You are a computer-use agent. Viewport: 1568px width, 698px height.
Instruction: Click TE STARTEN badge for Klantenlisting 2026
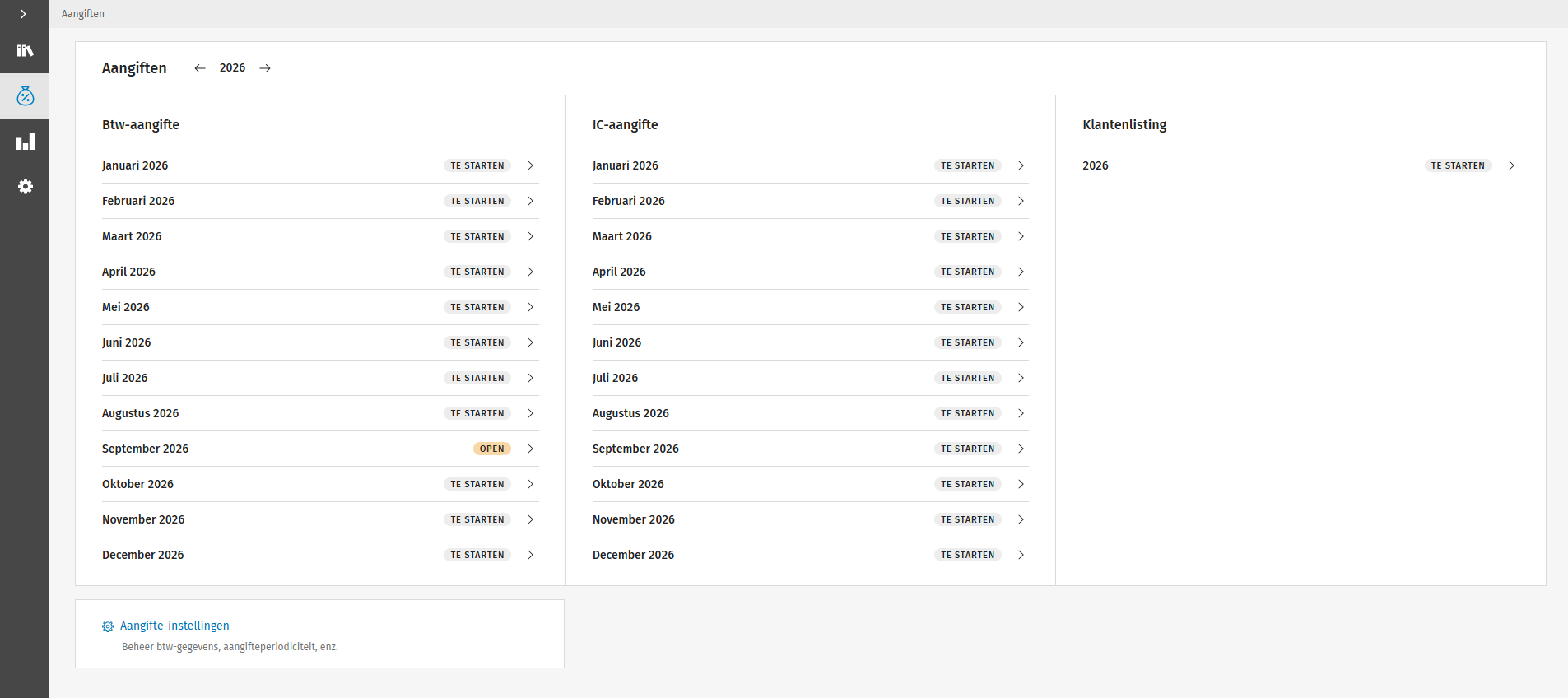click(1458, 165)
